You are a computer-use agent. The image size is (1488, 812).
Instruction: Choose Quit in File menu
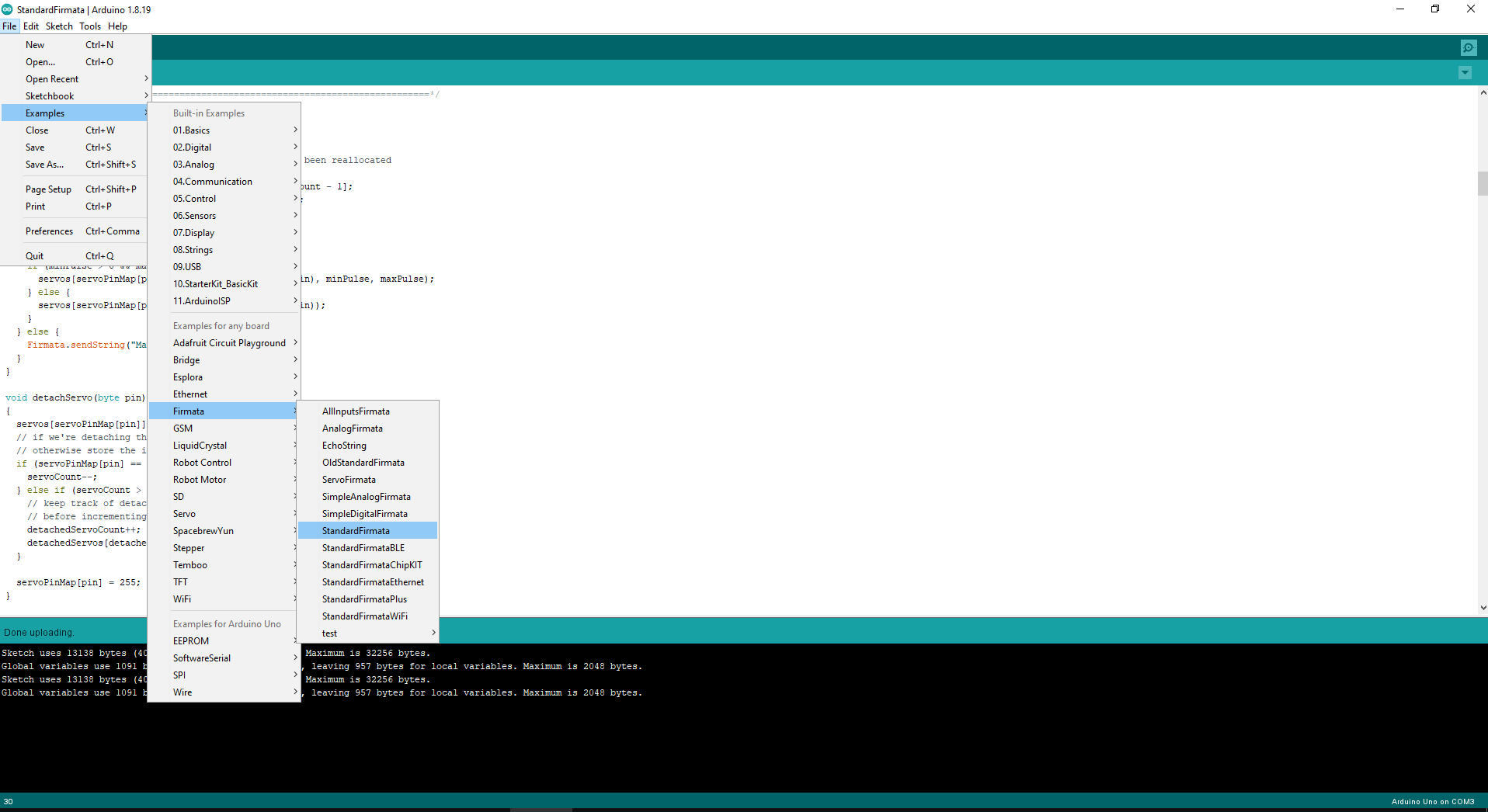tap(75, 256)
